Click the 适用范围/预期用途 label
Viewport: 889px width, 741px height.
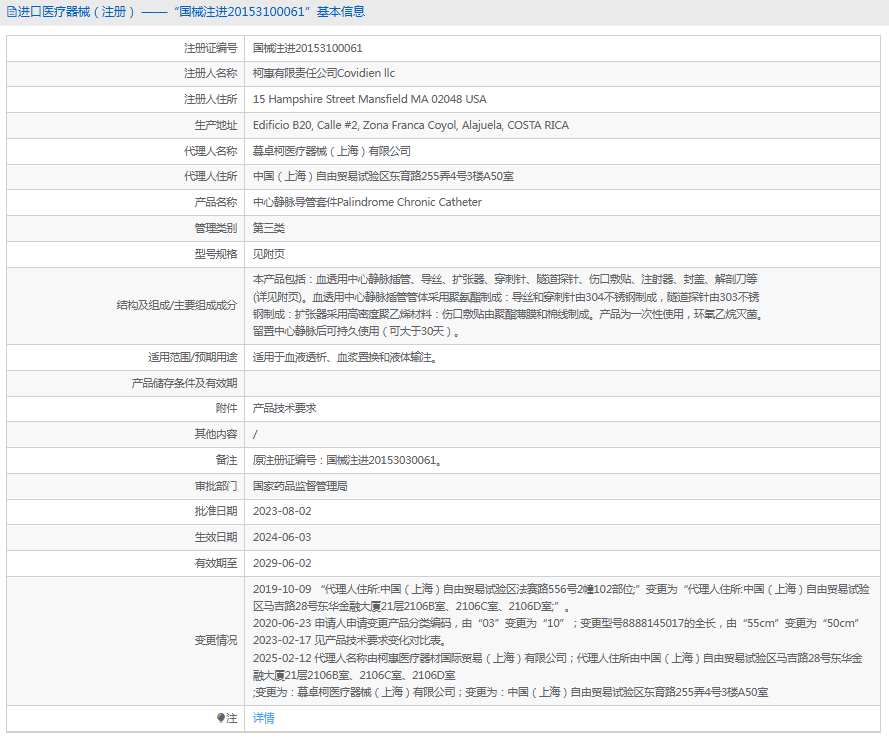pos(193,358)
